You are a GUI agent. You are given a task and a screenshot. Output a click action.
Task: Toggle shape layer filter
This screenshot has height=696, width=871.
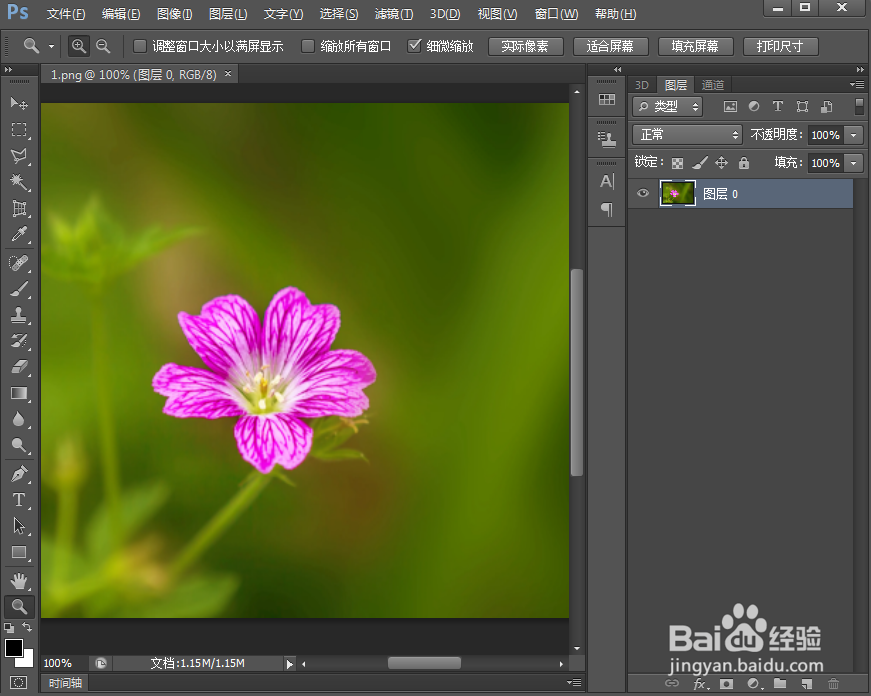pos(802,106)
